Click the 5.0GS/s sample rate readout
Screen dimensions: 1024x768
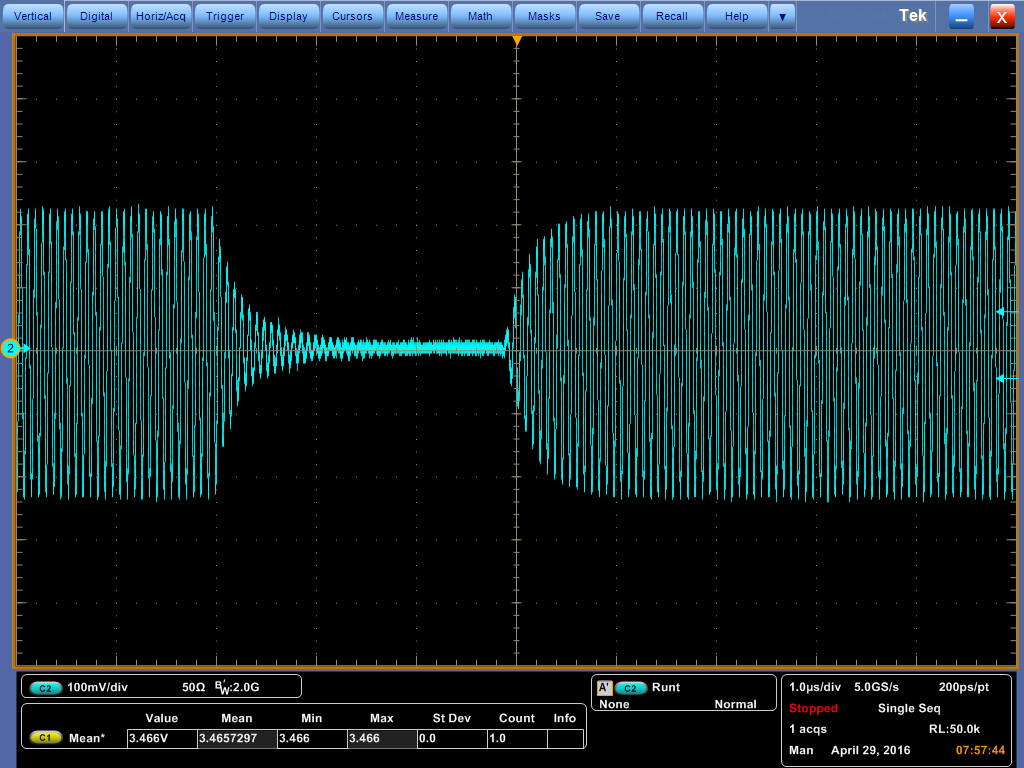click(x=876, y=687)
